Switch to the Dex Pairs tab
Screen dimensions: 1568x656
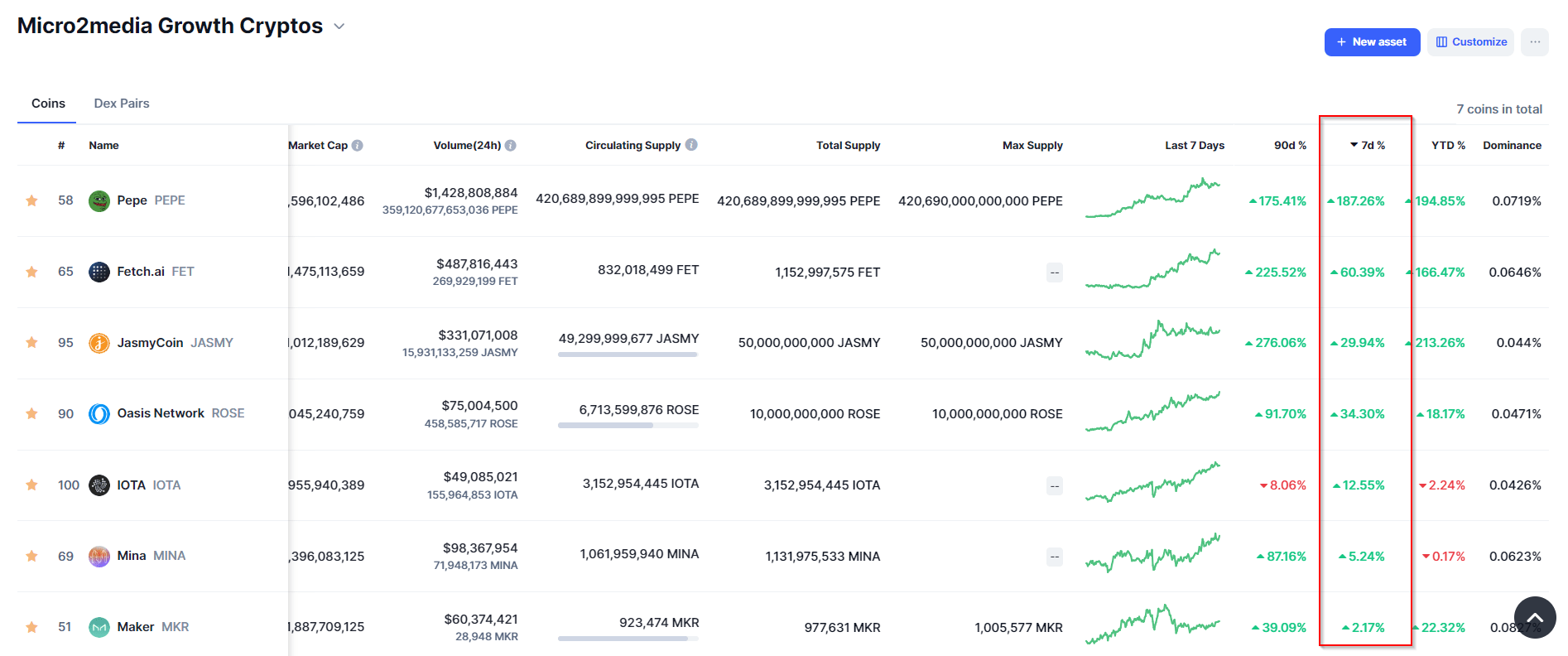click(x=122, y=104)
